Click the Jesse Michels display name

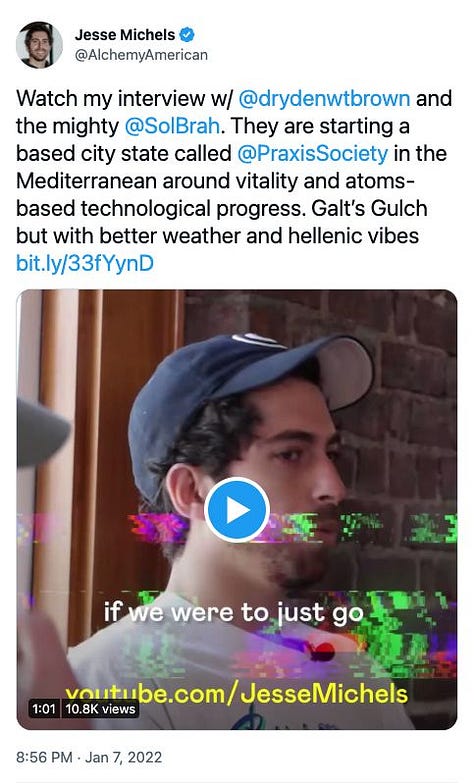pos(125,35)
